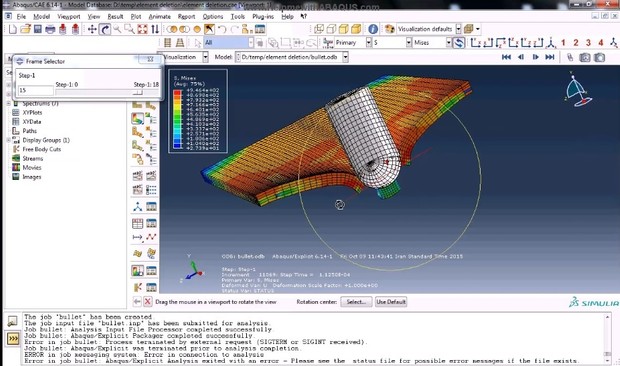
Task: Click the Save model database icon
Action: (x=38, y=29)
